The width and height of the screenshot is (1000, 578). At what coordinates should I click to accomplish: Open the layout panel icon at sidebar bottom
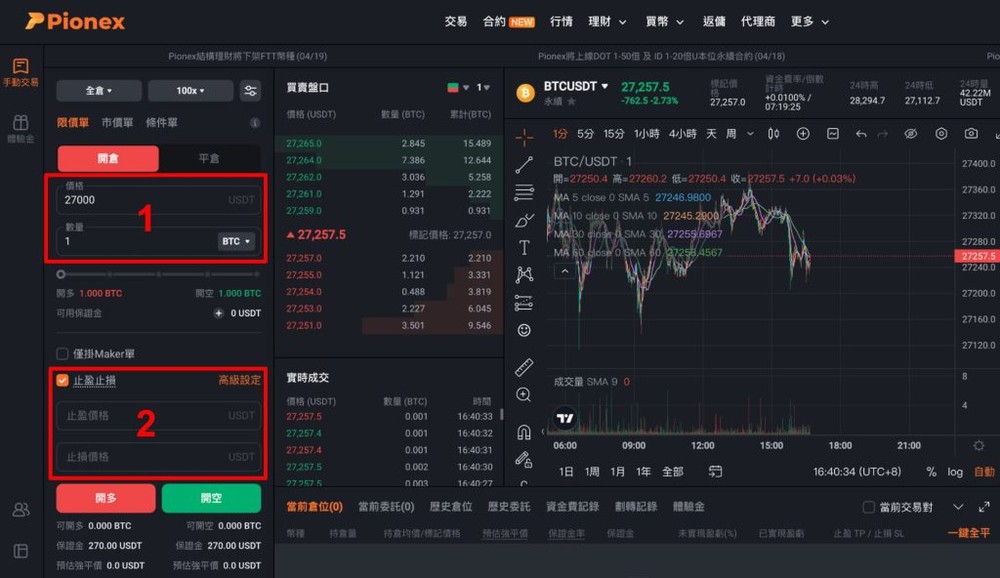[x=20, y=551]
